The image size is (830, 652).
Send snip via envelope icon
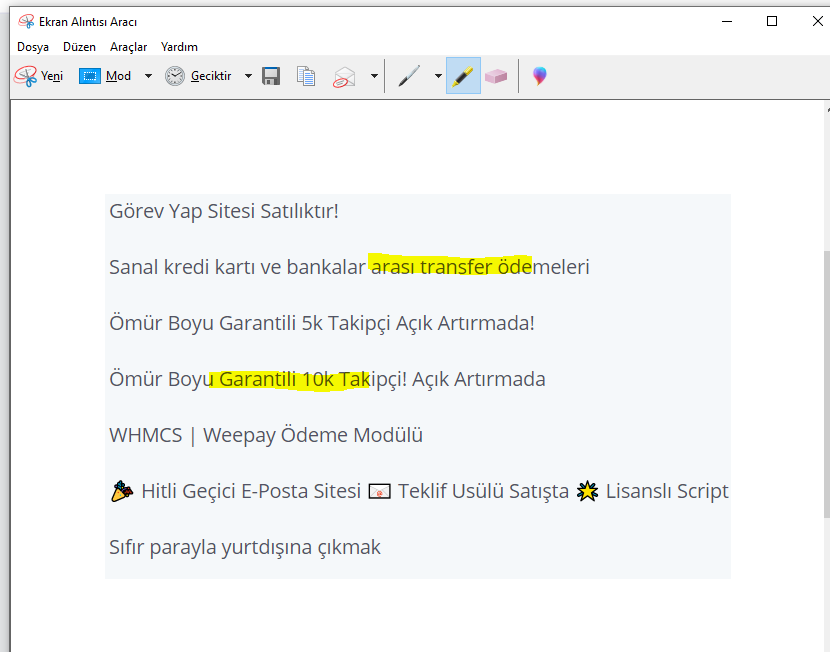(x=344, y=77)
